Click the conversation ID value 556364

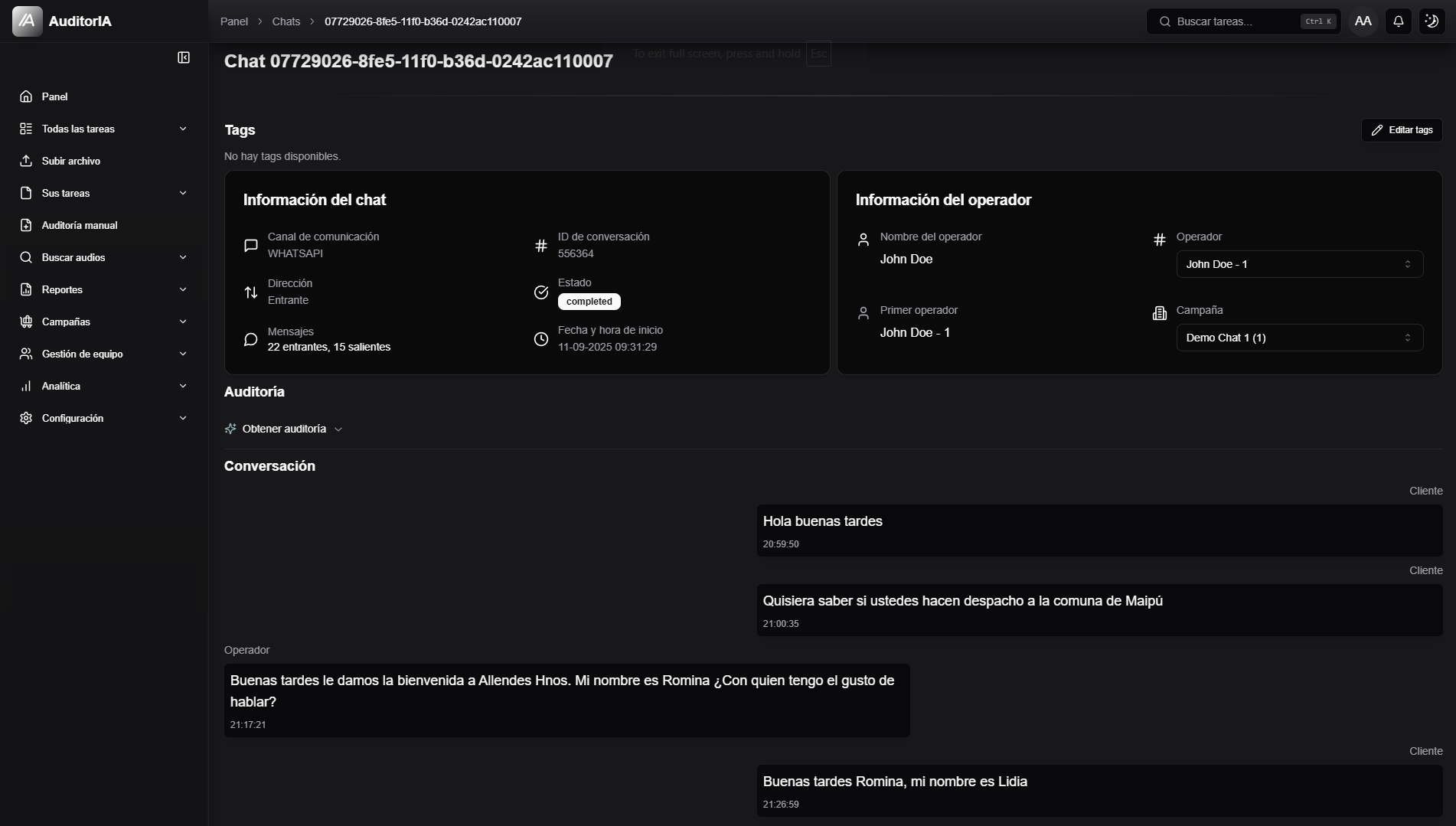click(x=576, y=253)
